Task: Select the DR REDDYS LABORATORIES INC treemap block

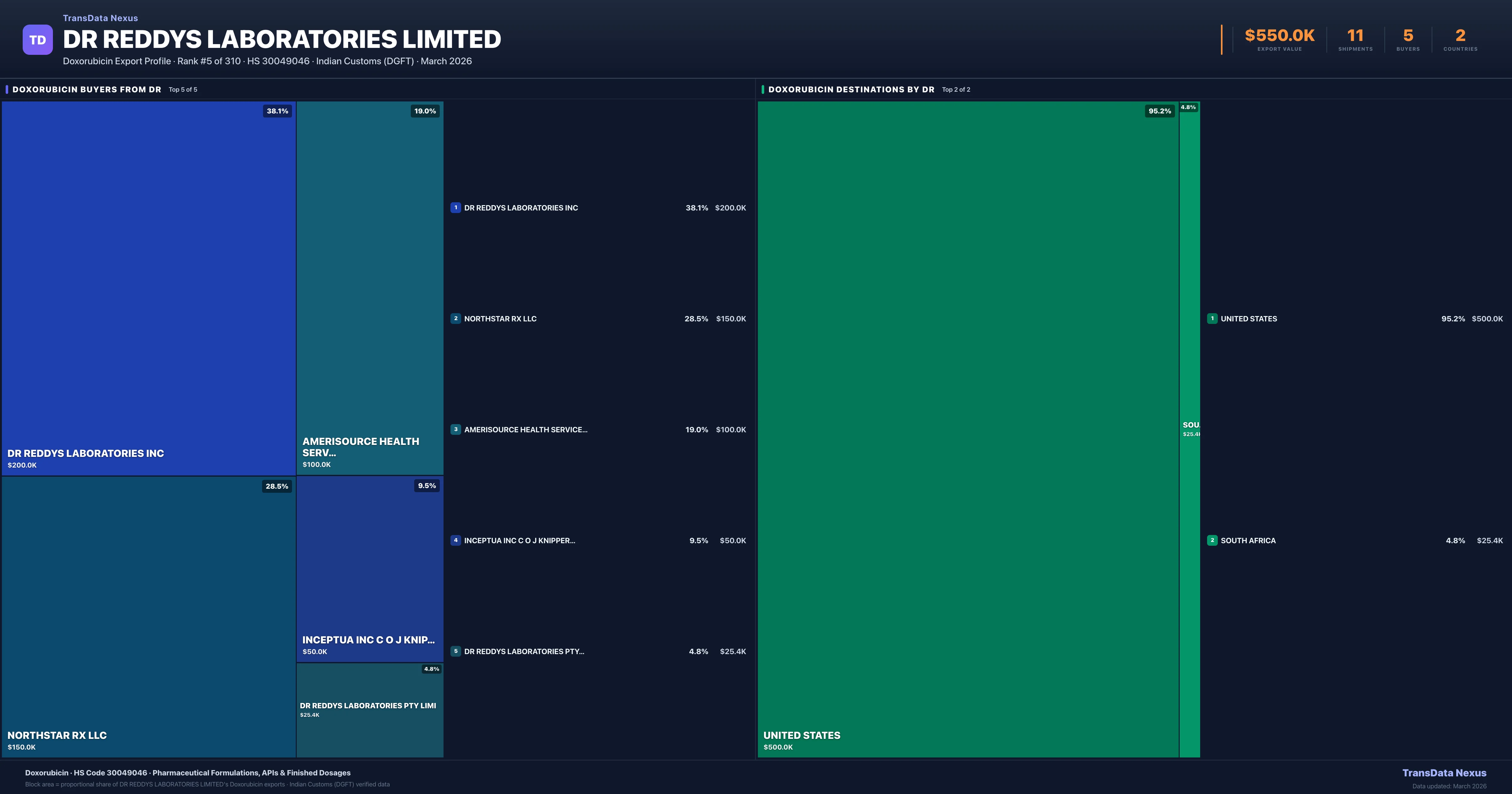Action: (x=148, y=288)
